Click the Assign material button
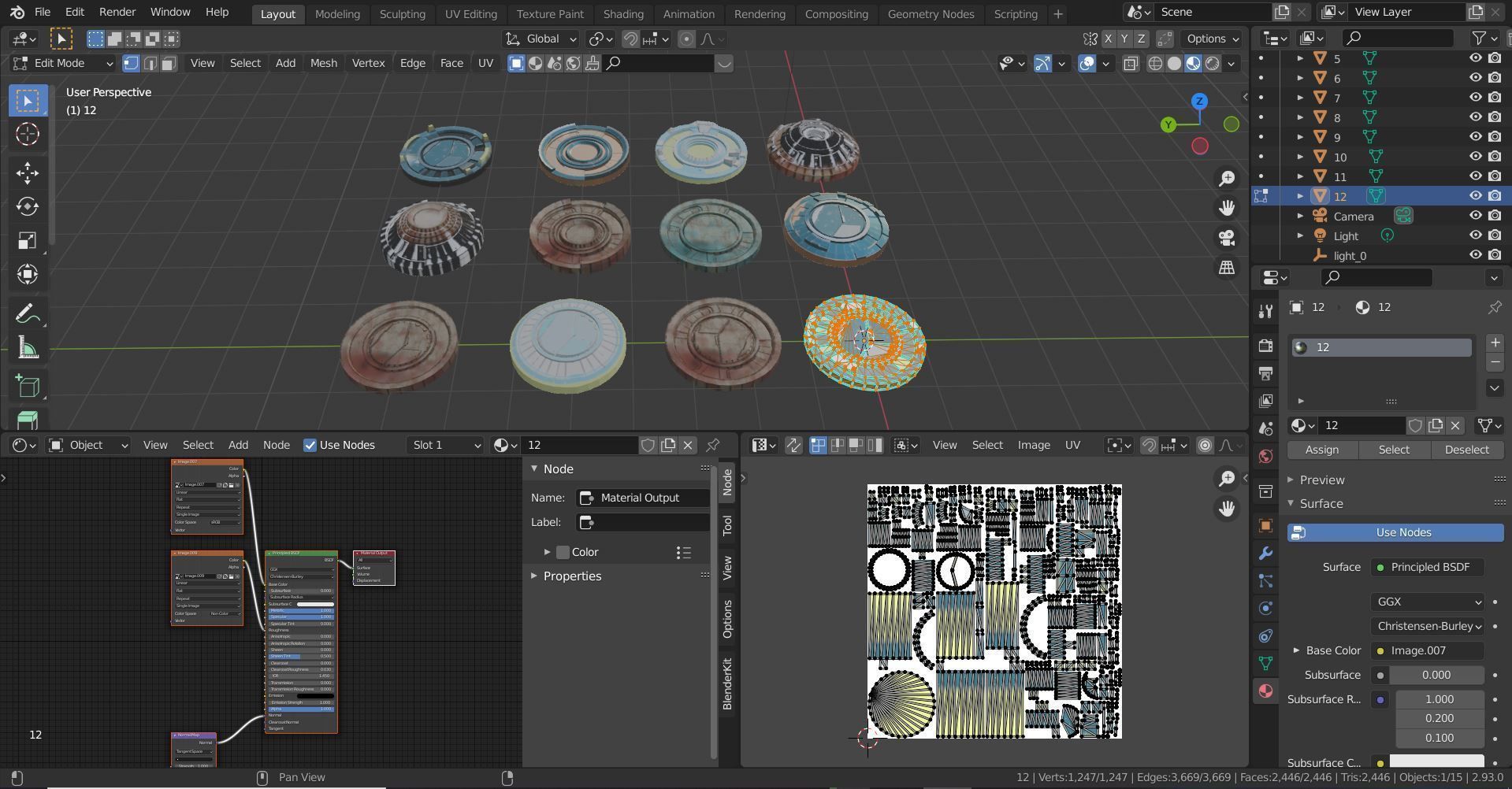Image resolution: width=1512 pixels, height=789 pixels. [1322, 450]
